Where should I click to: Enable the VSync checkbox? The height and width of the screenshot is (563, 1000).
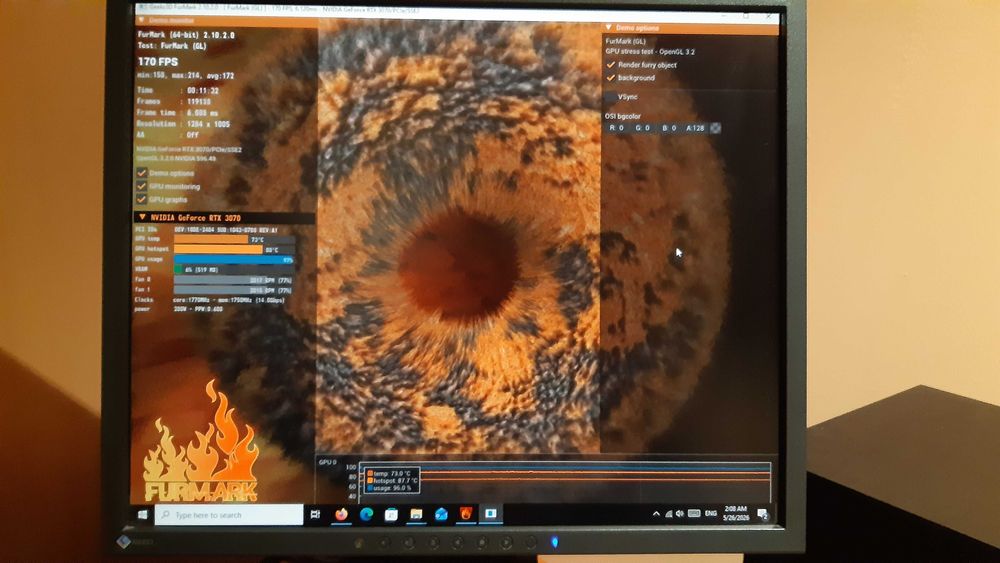point(610,97)
